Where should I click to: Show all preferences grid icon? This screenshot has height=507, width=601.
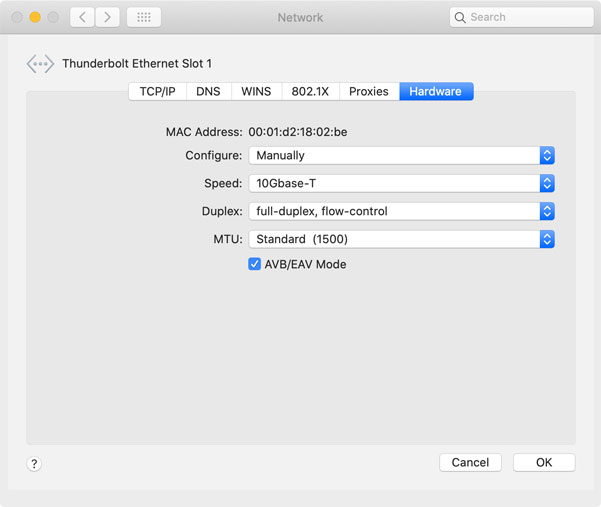[x=144, y=17]
